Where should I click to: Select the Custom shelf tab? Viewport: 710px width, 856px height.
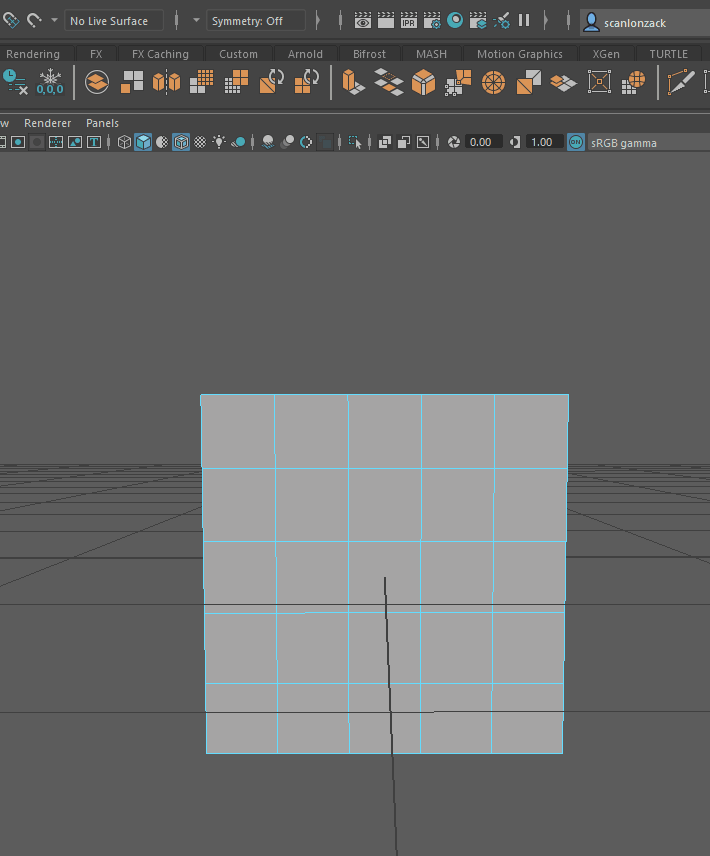pos(238,54)
